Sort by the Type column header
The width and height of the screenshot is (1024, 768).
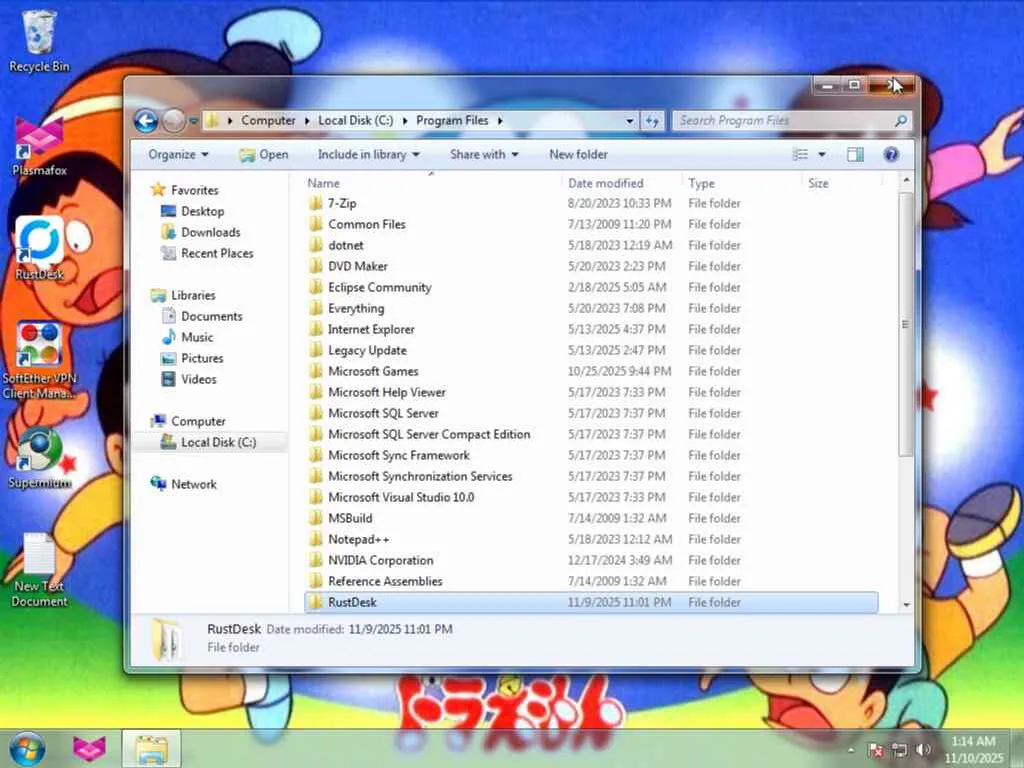tap(741, 184)
